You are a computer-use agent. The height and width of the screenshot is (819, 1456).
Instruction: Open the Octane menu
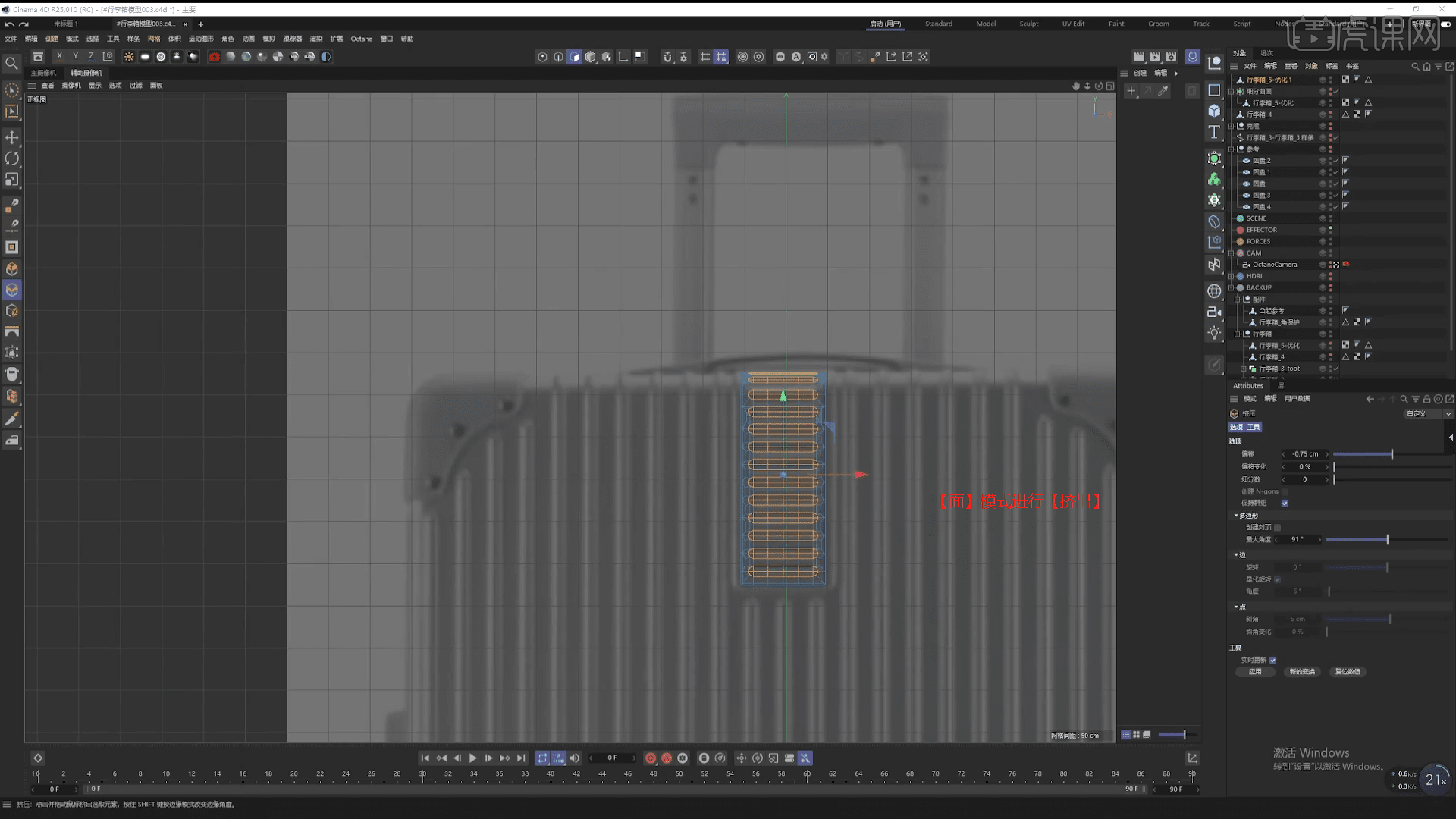(361, 39)
